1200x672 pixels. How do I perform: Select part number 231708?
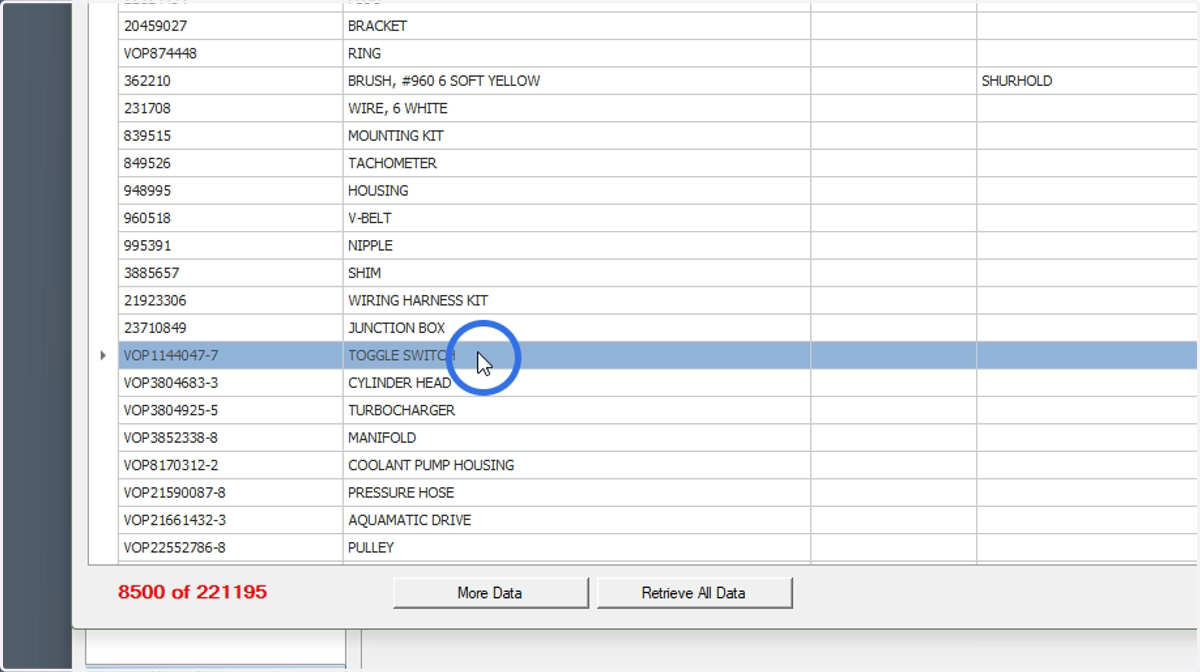coord(230,108)
